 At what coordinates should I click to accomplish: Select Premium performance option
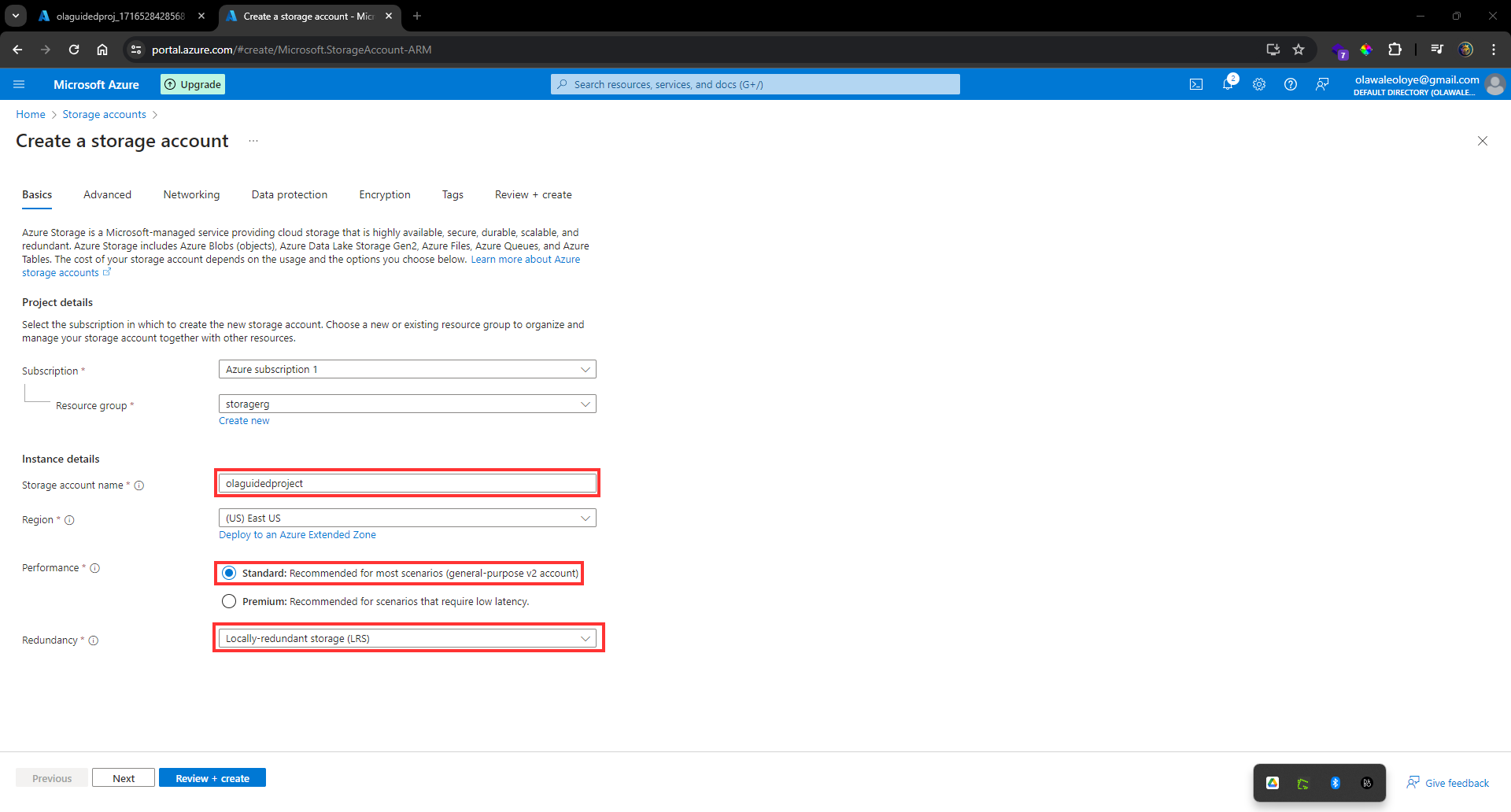(x=229, y=601)
